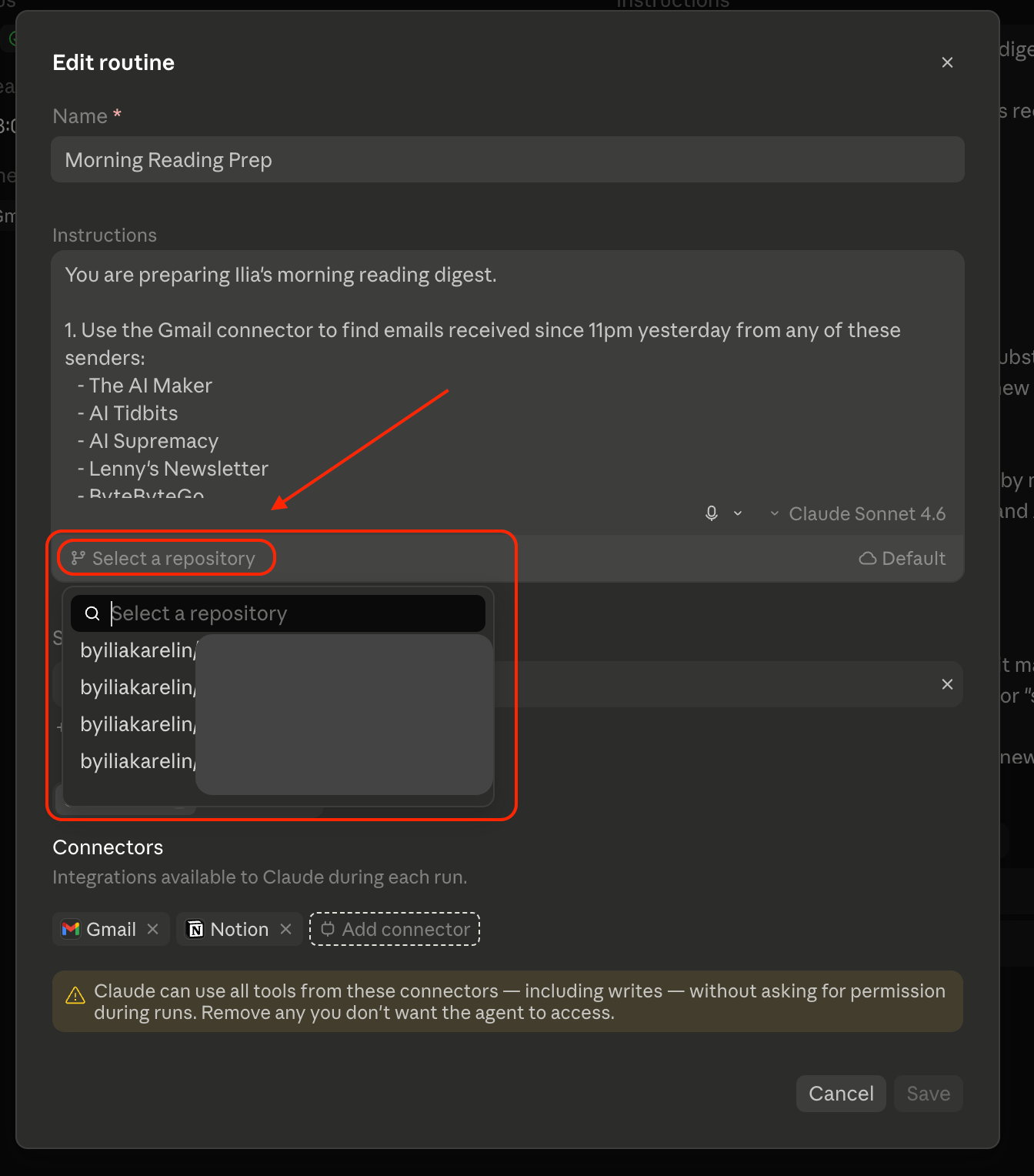This screenshot has width=1034, height=1176.
Task: Open the Default cloud environment selector
Action: (902, 558)
